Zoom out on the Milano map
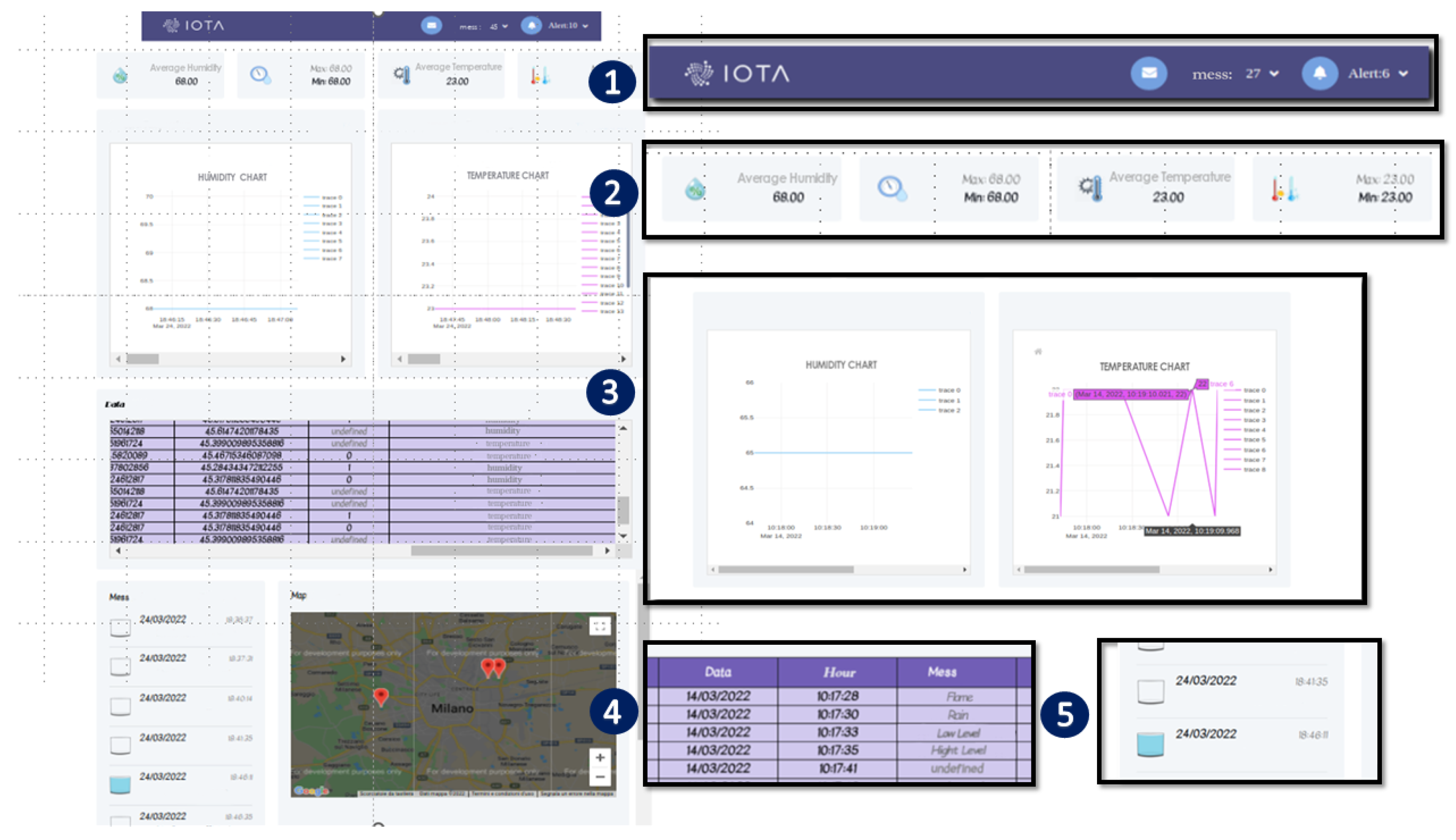 [x=600, y=777]
